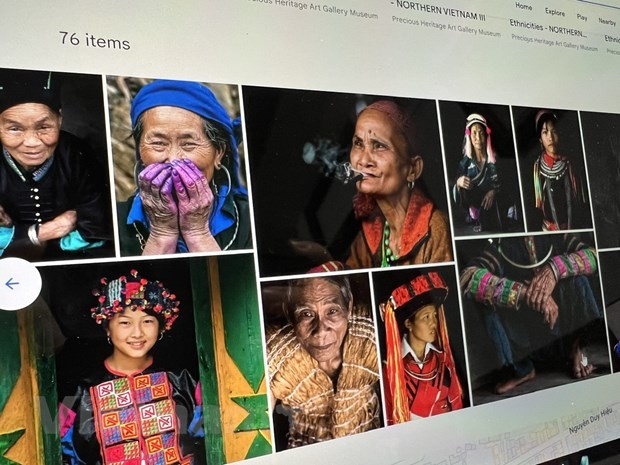
Task: Open the NORTHERN VIETNAM III story link
Action: 440,11
